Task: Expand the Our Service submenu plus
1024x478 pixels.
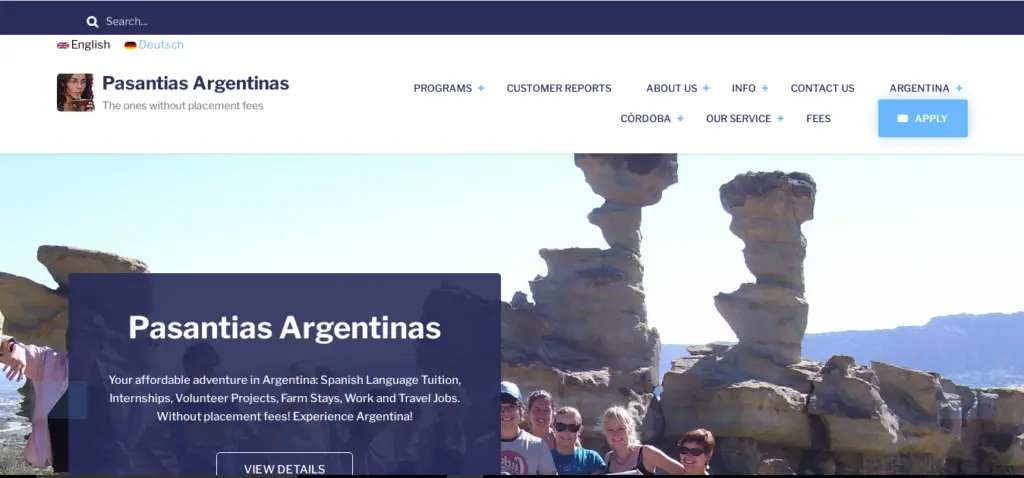Action: [780, 119]
